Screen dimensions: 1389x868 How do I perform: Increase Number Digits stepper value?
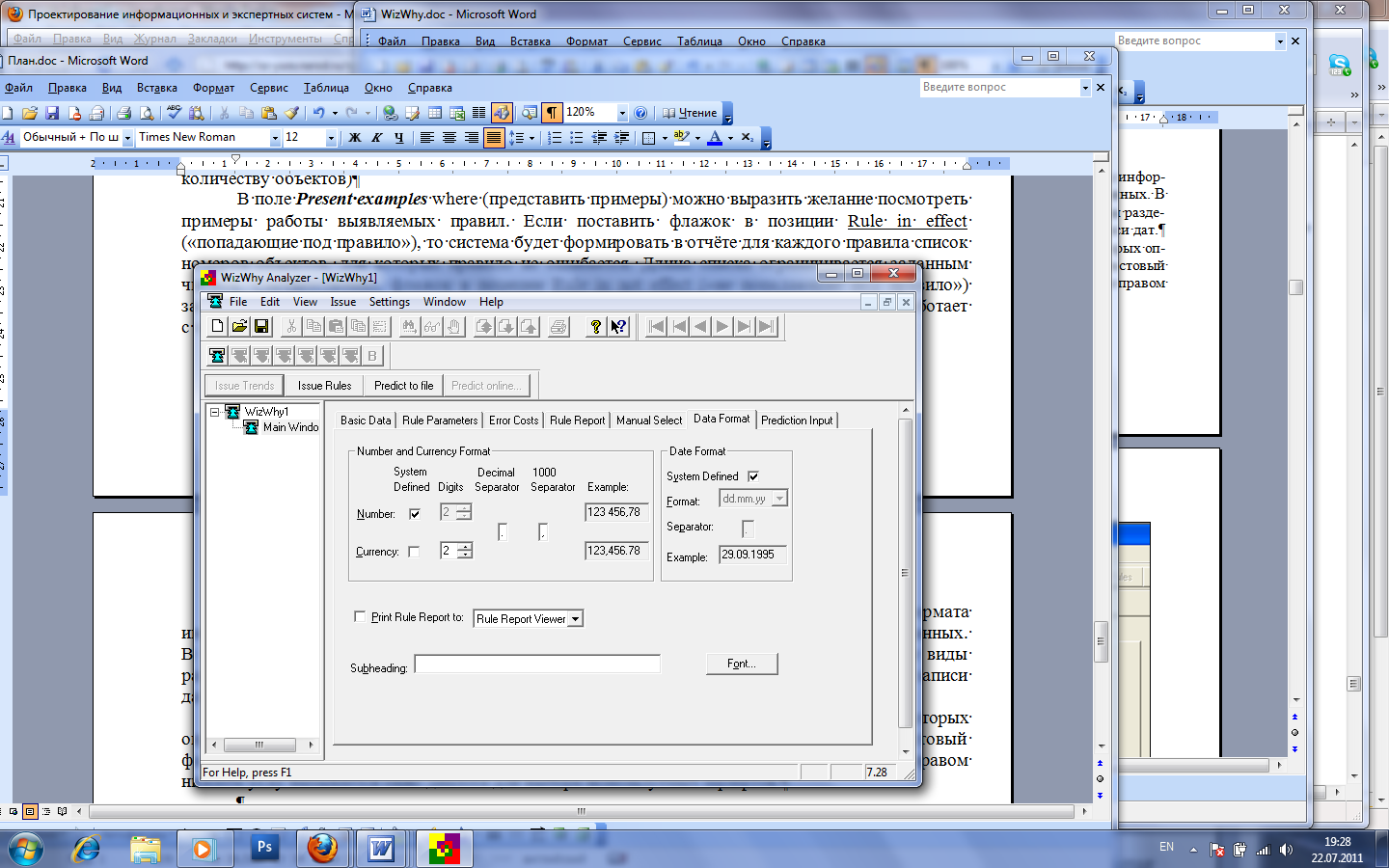[x=464, y=508]
